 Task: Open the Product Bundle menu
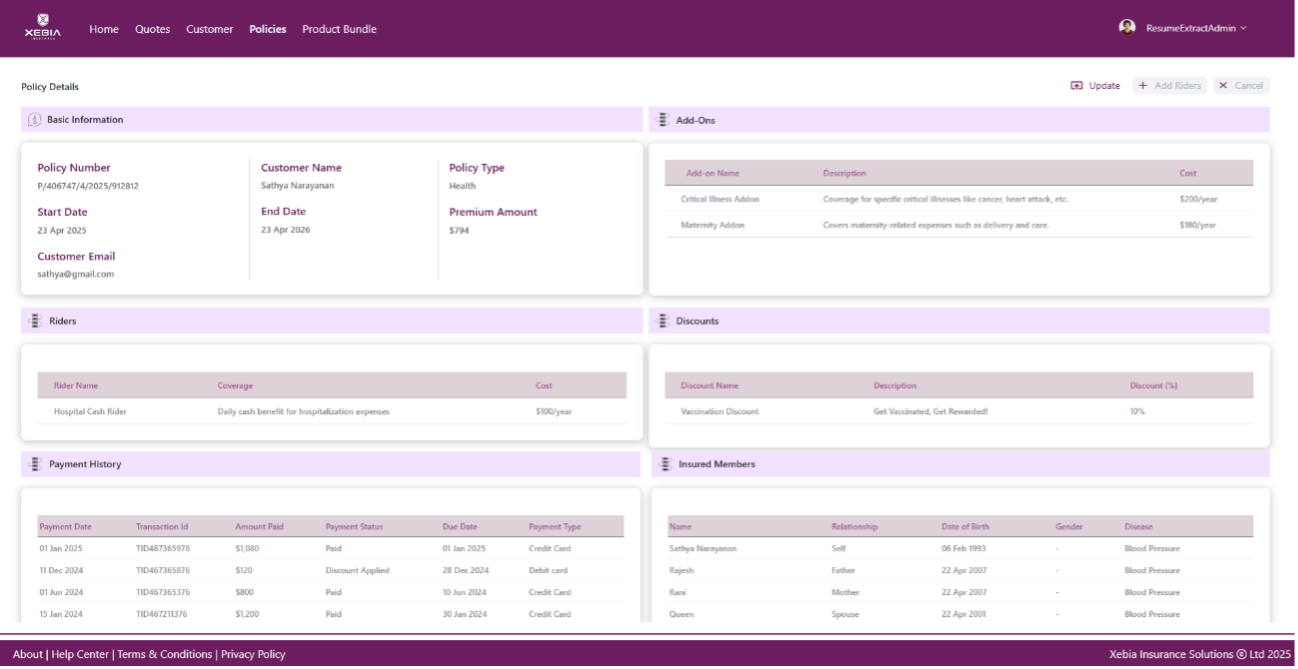coord(339,29)
